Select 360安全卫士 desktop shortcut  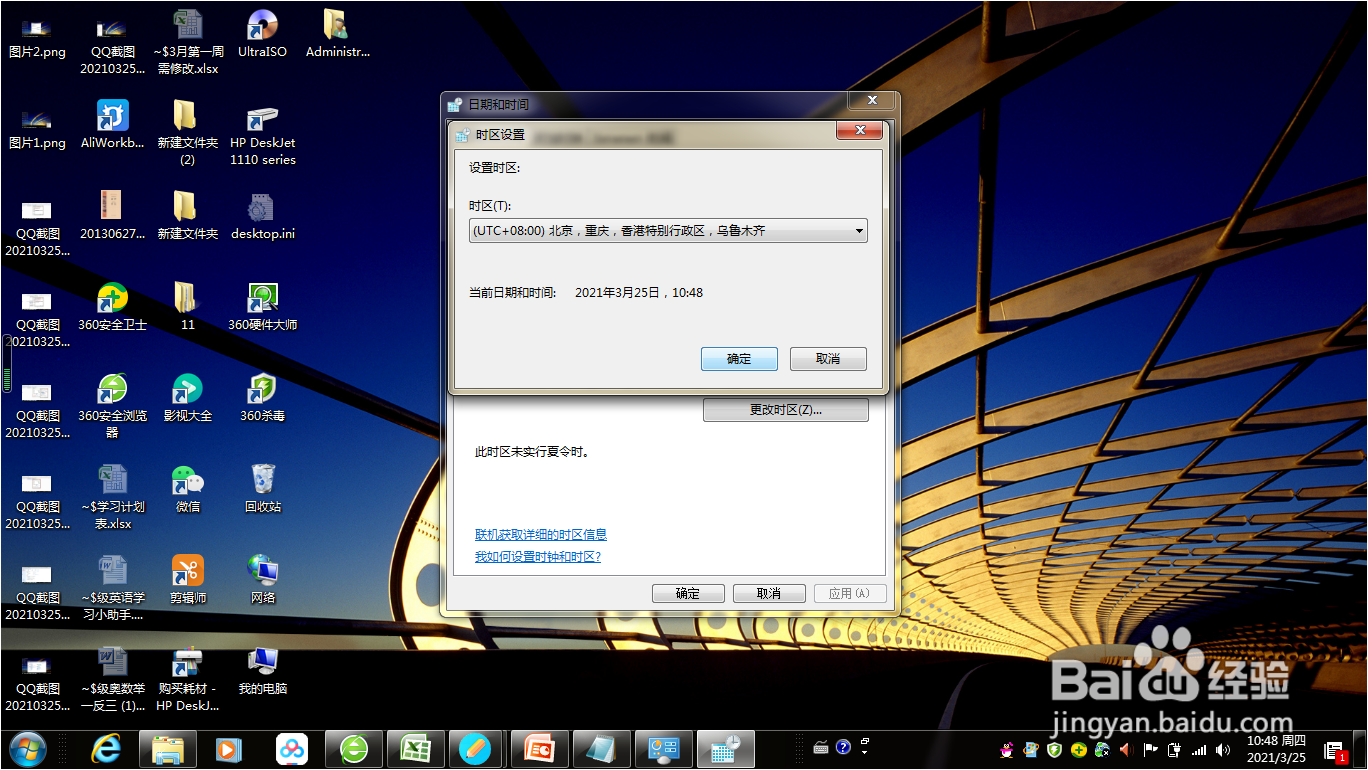pos(113,307)
